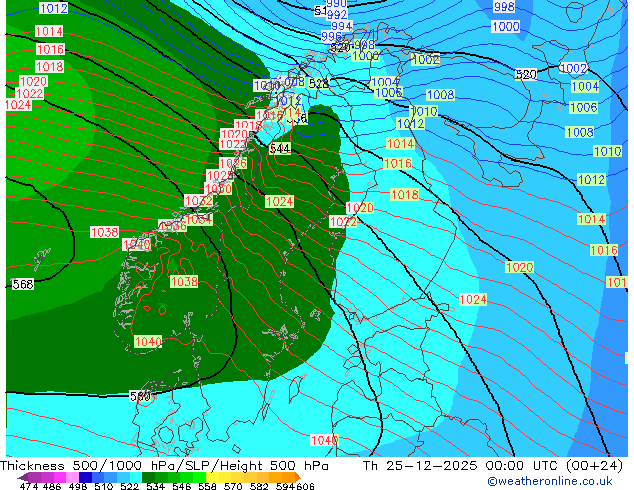
Task: Select the bright magenta legend swatch
Action: pos(60,477)
